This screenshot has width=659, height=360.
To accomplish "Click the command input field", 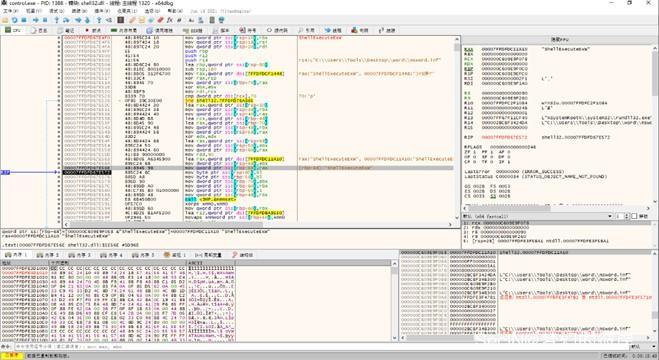I will (x=322, y=347).
